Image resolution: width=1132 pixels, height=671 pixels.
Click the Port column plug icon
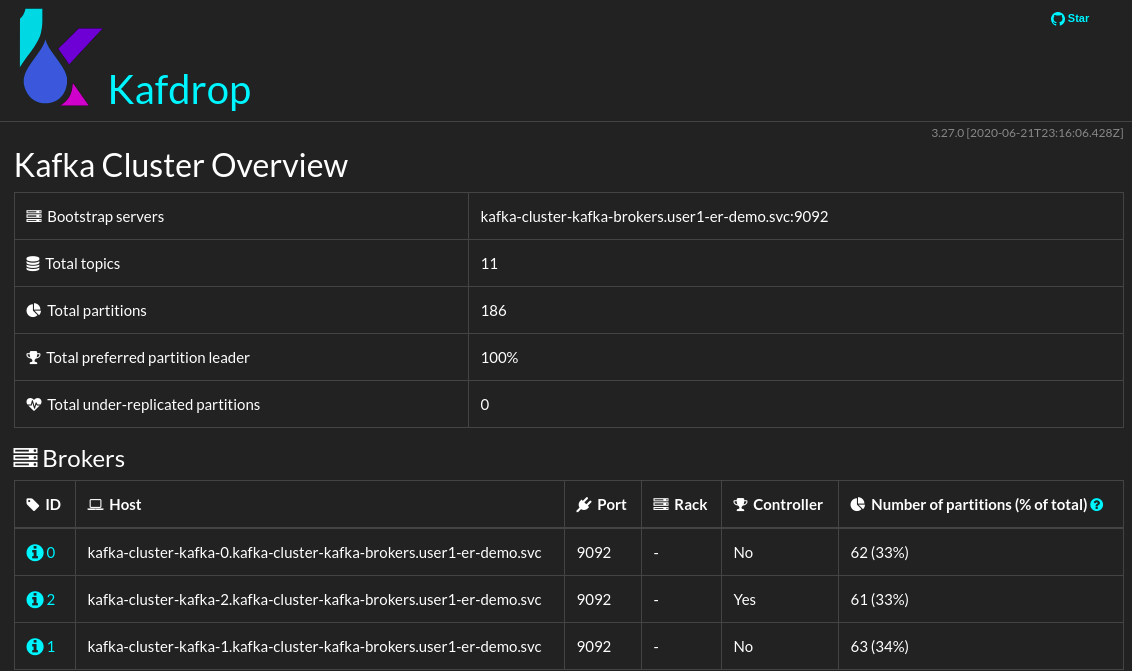(x=584, y=505)
